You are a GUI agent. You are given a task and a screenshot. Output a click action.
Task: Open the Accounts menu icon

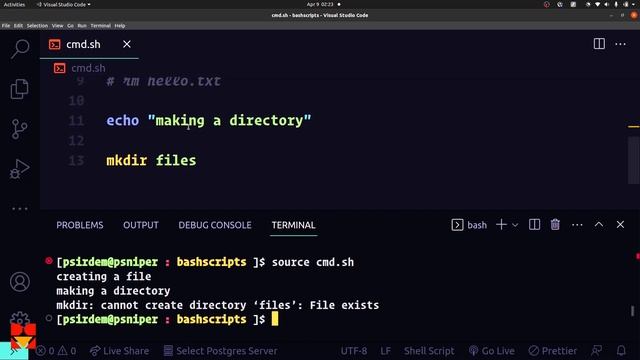[x=20, y=282]
